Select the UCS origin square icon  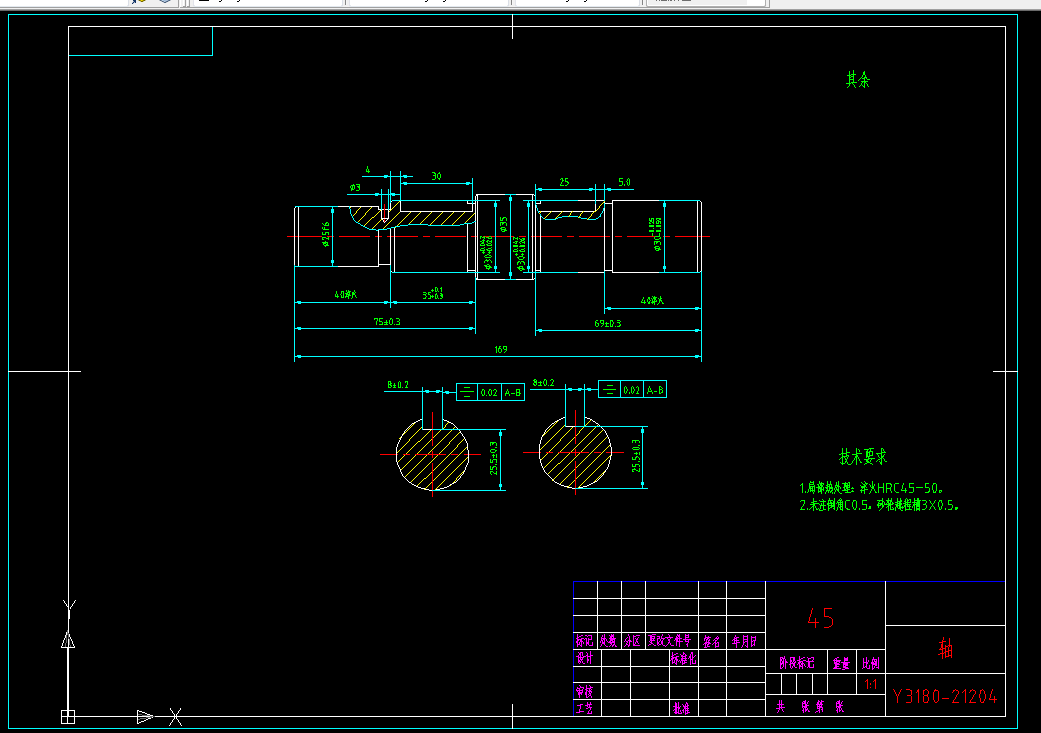[68, 717]
